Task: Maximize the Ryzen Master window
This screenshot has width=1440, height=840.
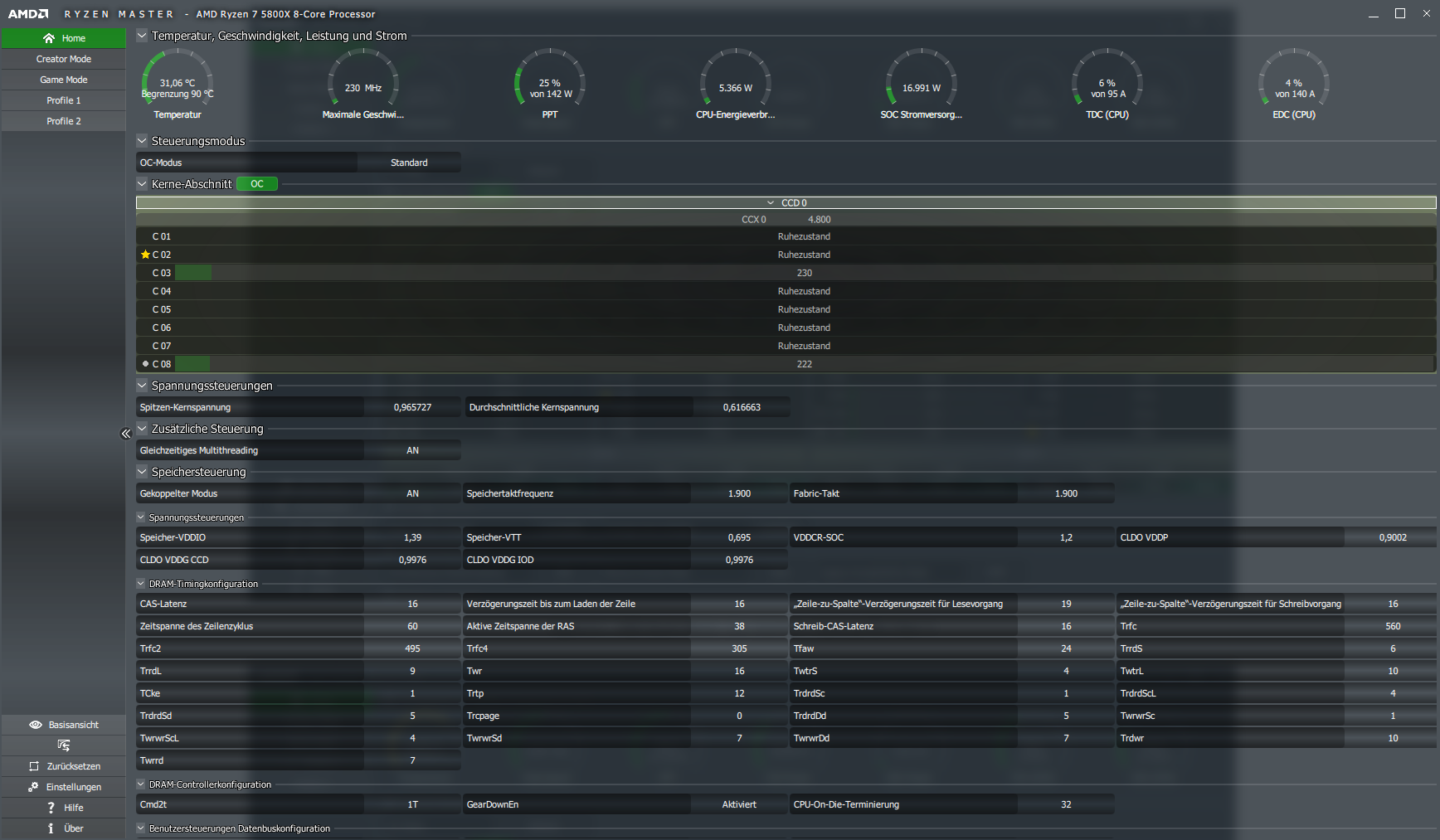Action: (x=1400, y=14)
